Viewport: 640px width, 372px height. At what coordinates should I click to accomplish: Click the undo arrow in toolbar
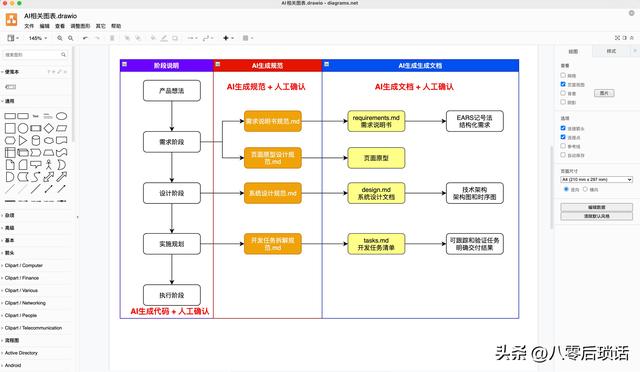coord(85,38)
